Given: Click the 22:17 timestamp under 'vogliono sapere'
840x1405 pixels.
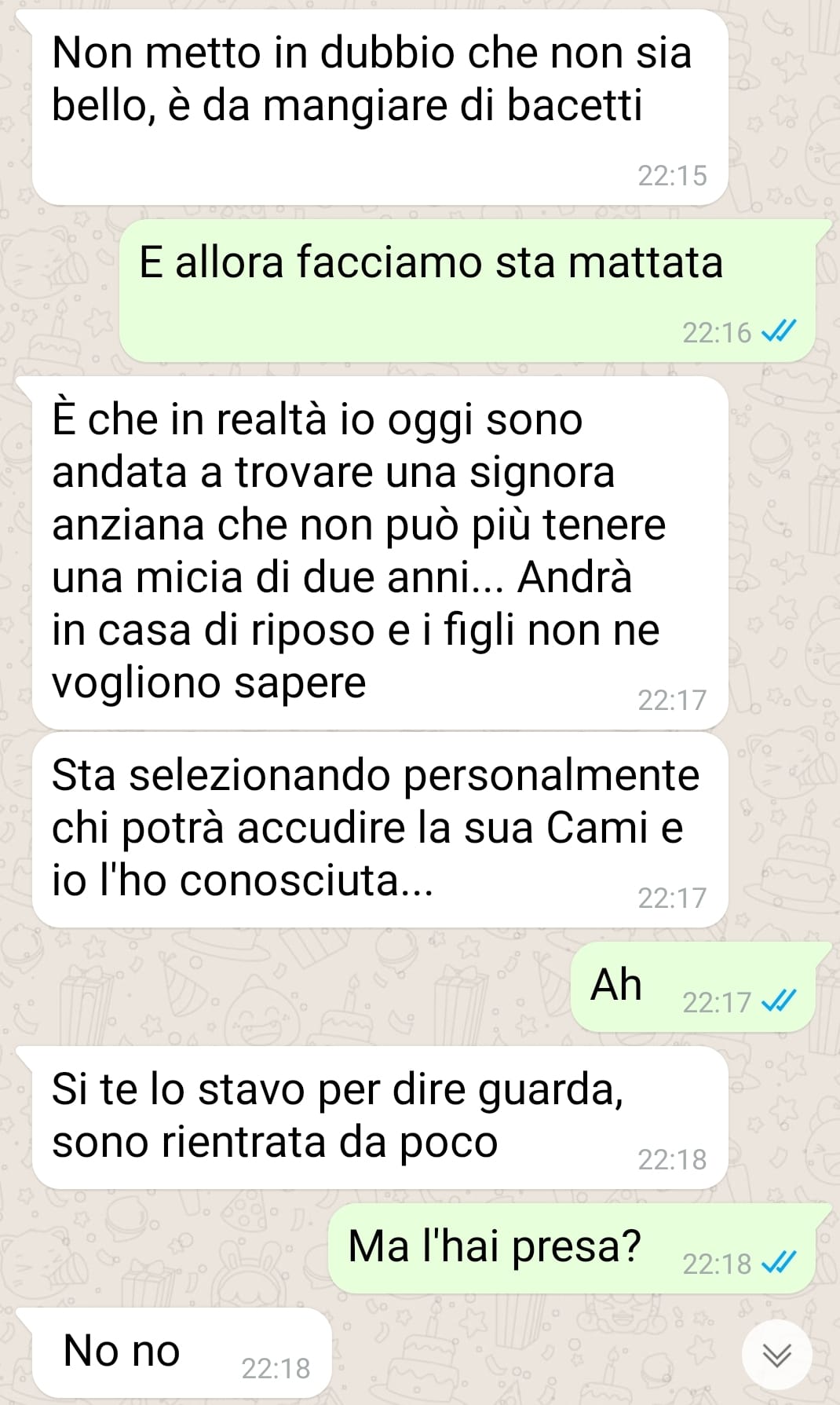Looking at the screenshot, I should pos(672,700).
